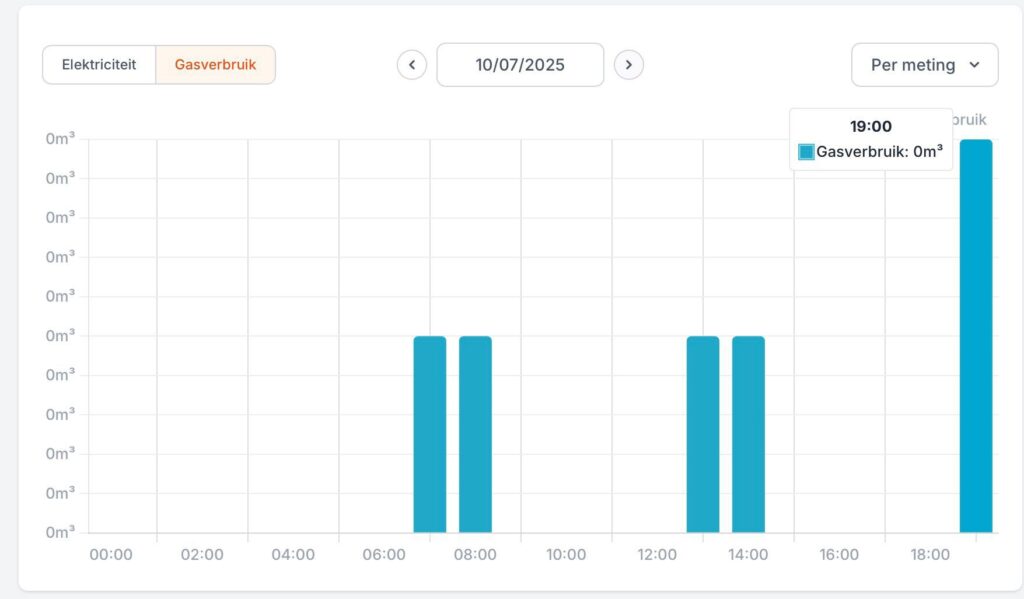Switch to the Elektriciteit tab

click(x=99, y=65)
